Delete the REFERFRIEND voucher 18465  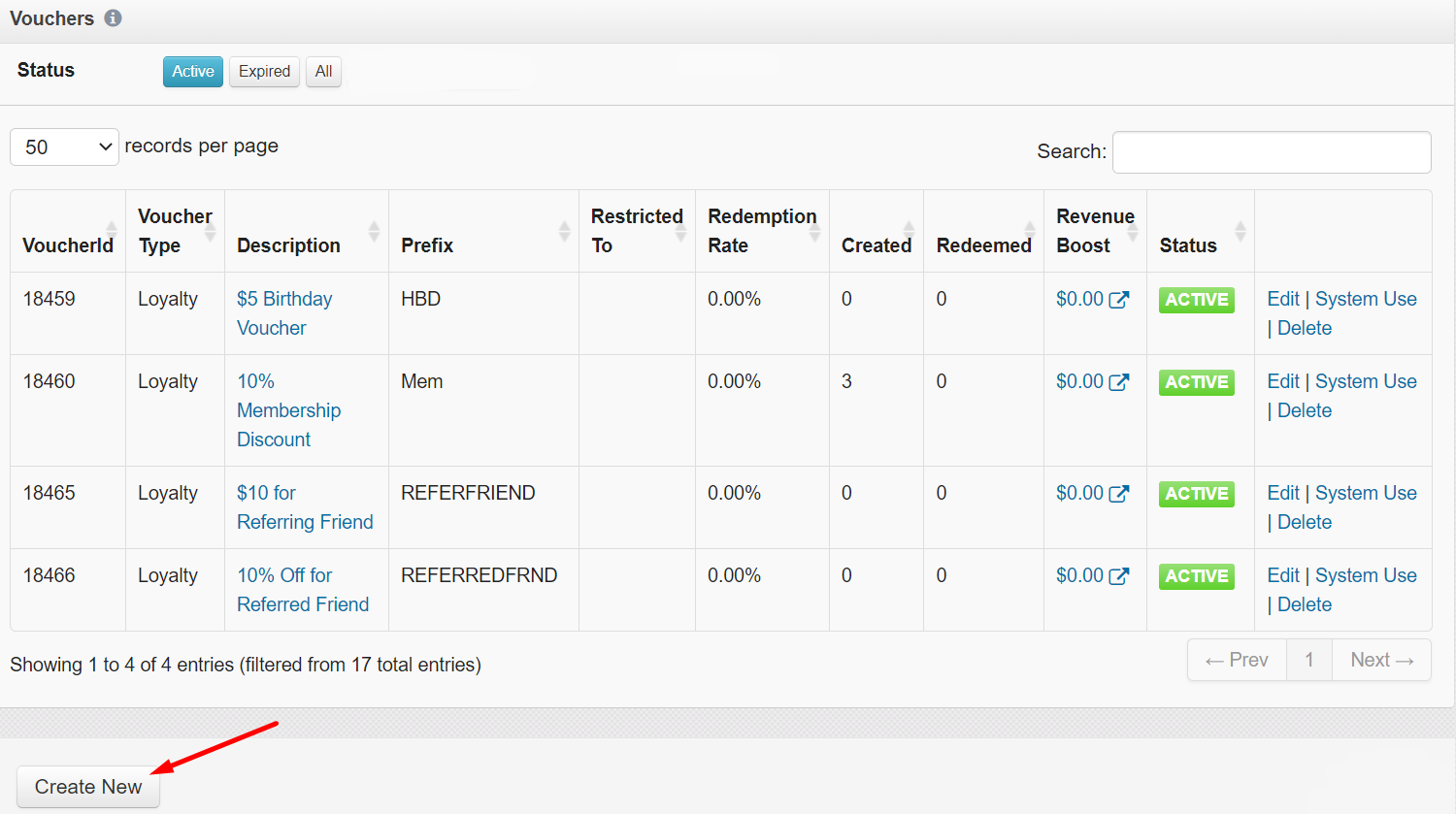pos(1305,522)
